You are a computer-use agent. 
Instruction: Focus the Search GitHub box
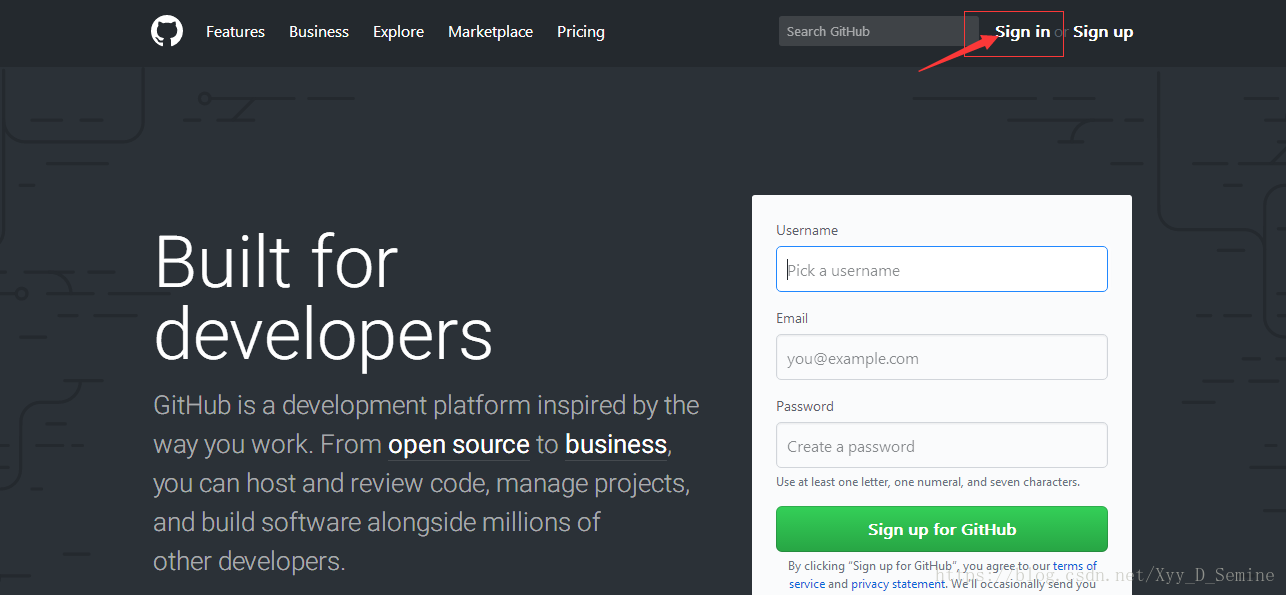[x=878, y=31]
